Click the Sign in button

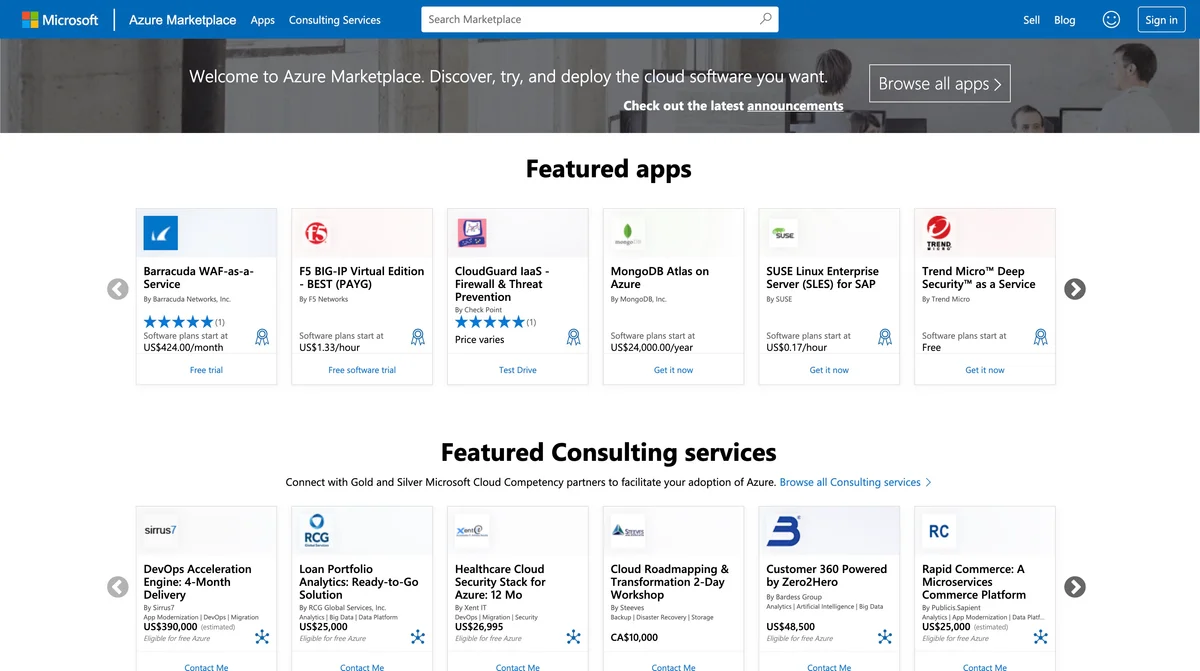coord(1160,19)
